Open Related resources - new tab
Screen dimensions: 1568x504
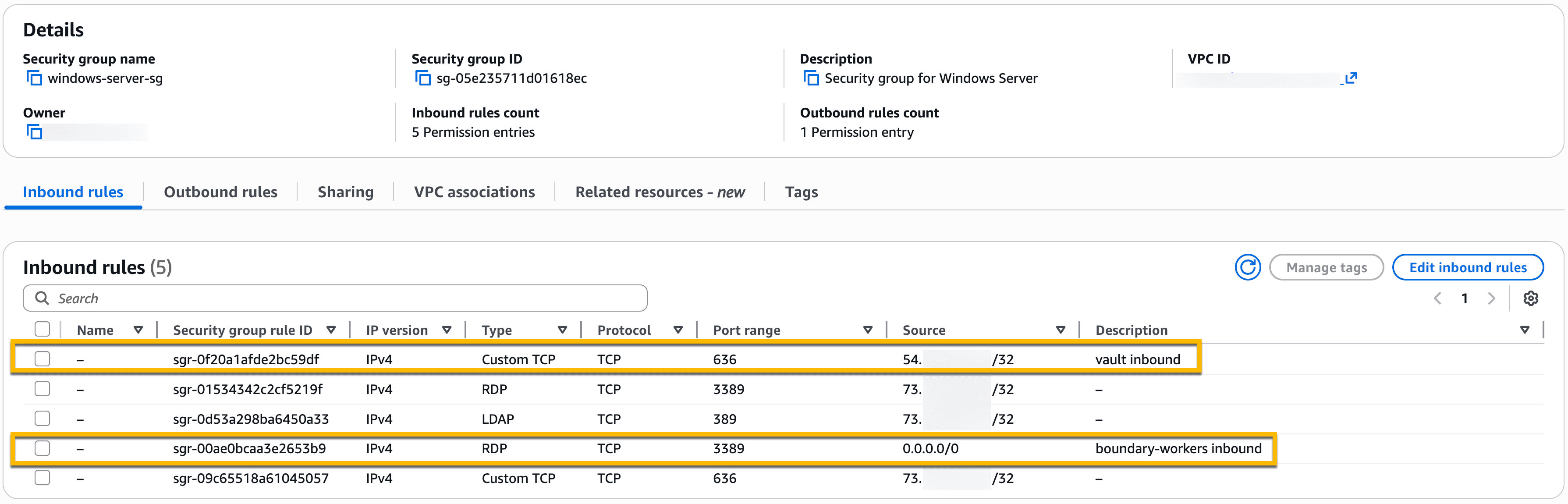click(660, 192)
